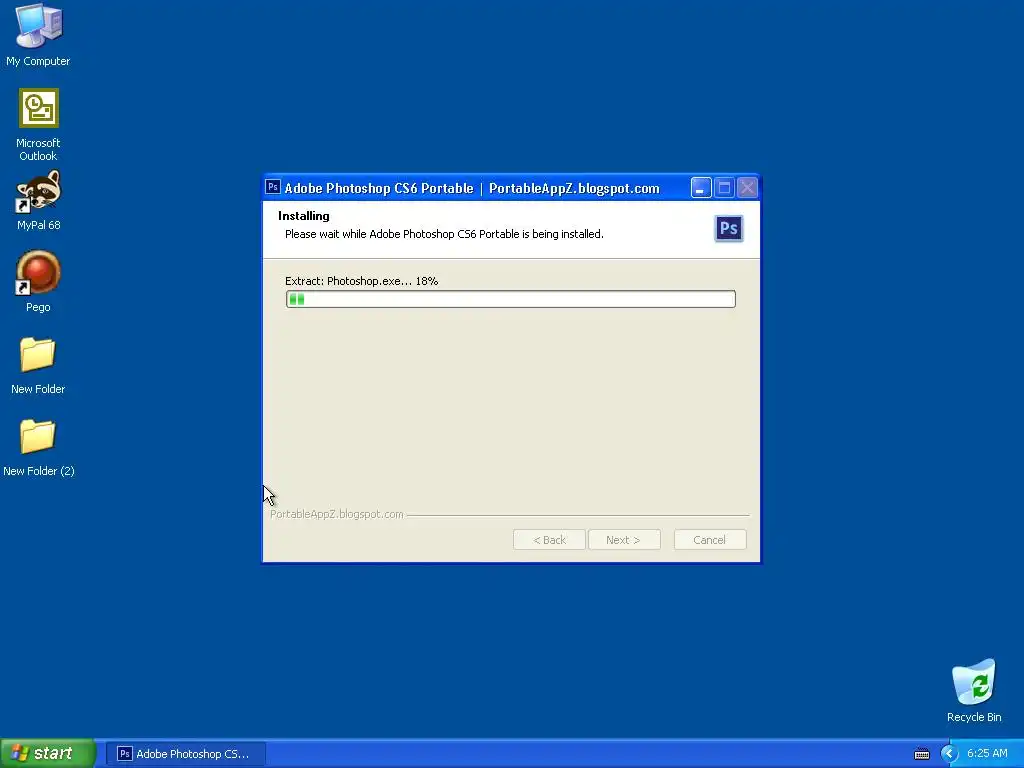The width and height of the screenshot is (1024, 768).
Task: Click the 'Extract: Photoshop.exe... 18%' status text
Action: [361, 281]
